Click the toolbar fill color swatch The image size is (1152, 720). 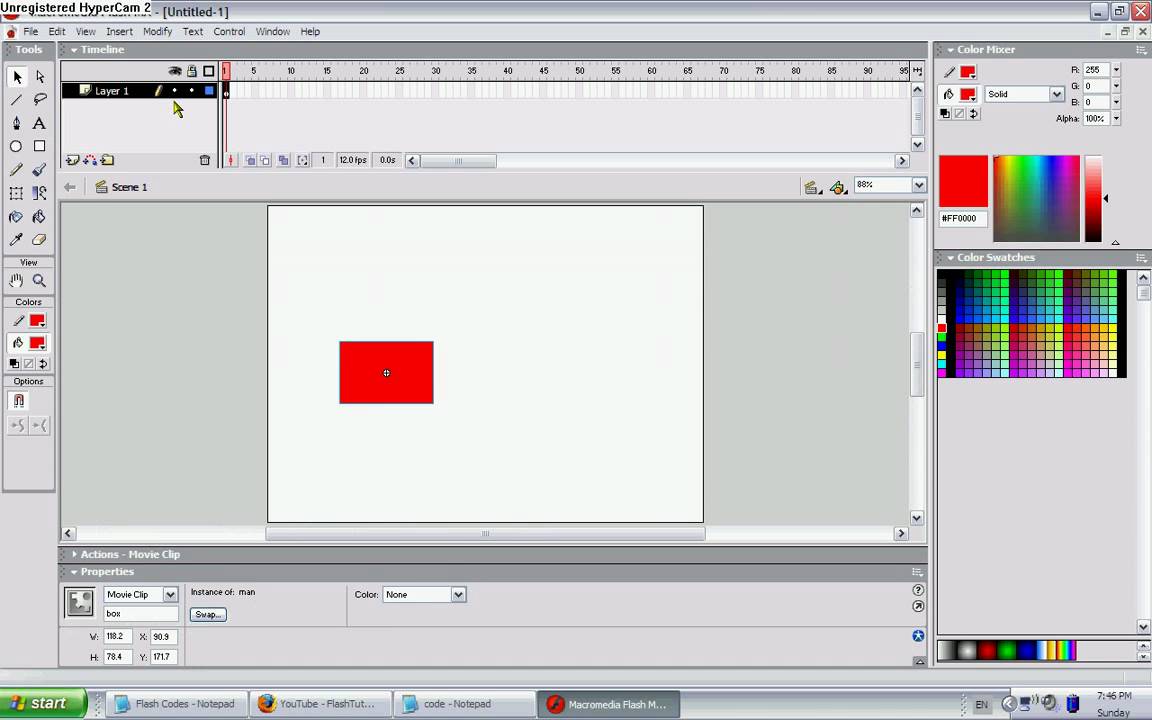tap(37, 343)
